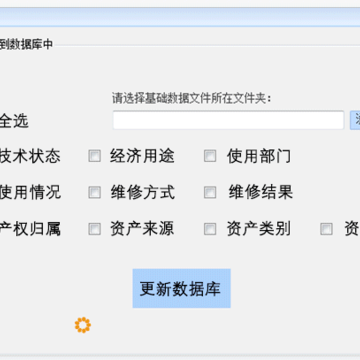Tick the 资产类别 checkbox

[210, 229]
